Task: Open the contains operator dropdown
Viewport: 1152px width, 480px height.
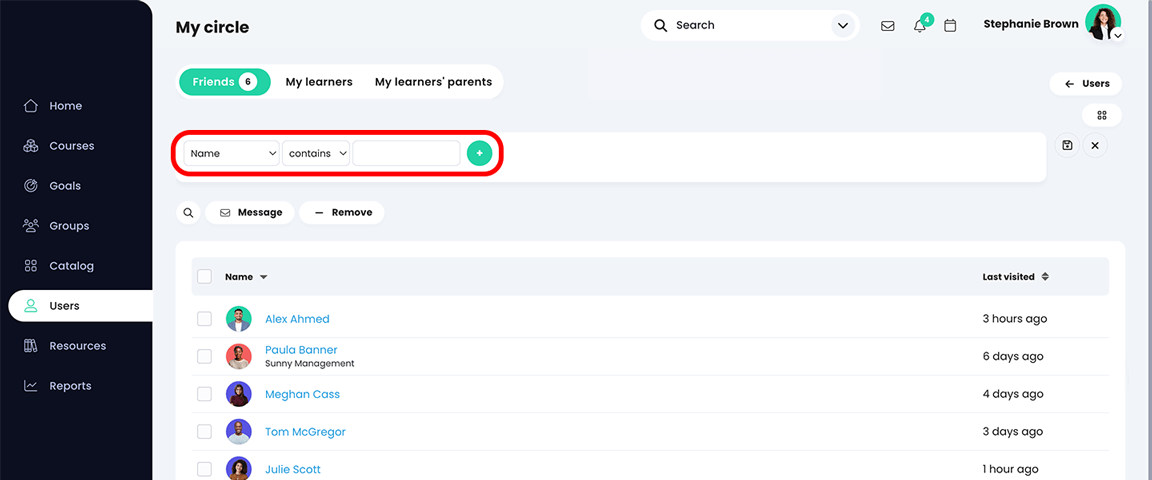Action: click(316, 153)
